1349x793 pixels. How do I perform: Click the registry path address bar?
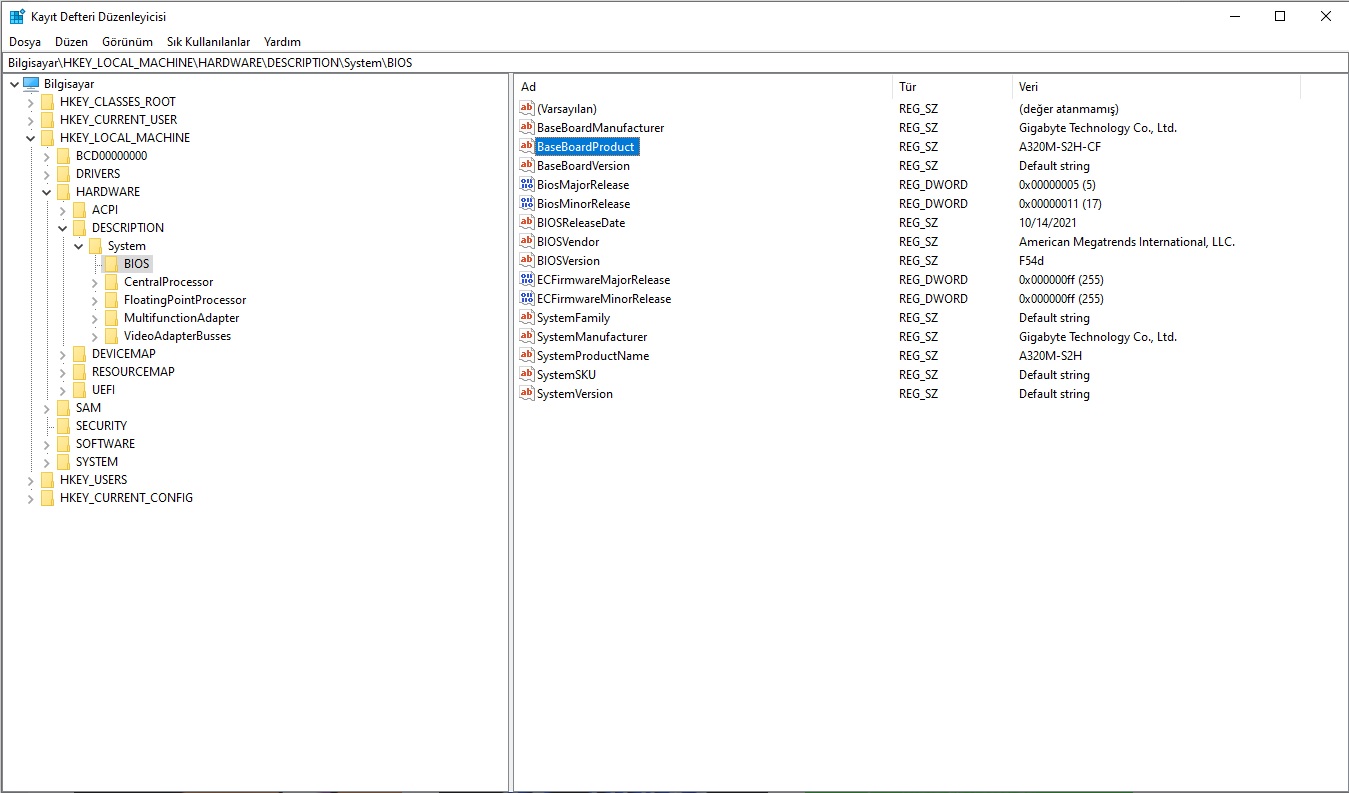(674, 62)
